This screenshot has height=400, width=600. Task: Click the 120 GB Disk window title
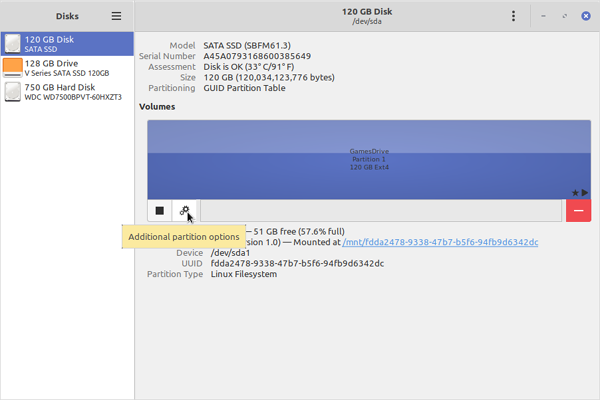pyautogui.click(x=366, y=11)
